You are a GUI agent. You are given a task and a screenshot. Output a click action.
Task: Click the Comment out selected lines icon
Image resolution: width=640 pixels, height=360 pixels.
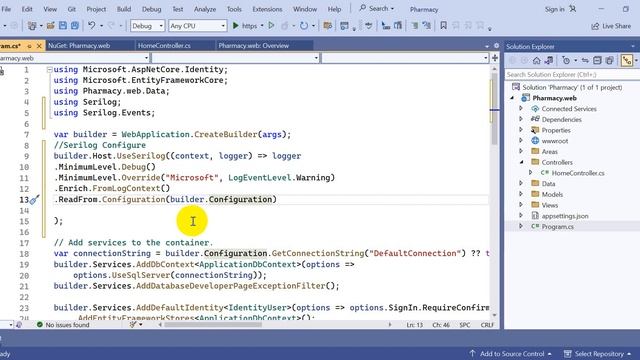point(414,26)
